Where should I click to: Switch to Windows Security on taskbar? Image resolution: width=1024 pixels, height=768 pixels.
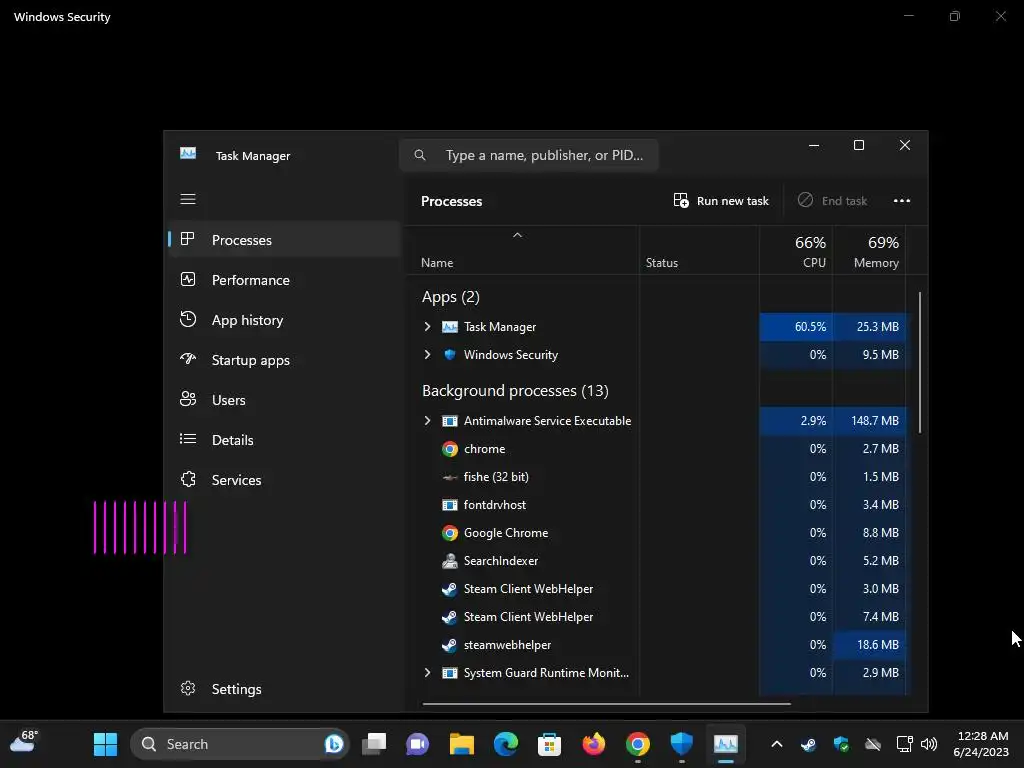682,744
